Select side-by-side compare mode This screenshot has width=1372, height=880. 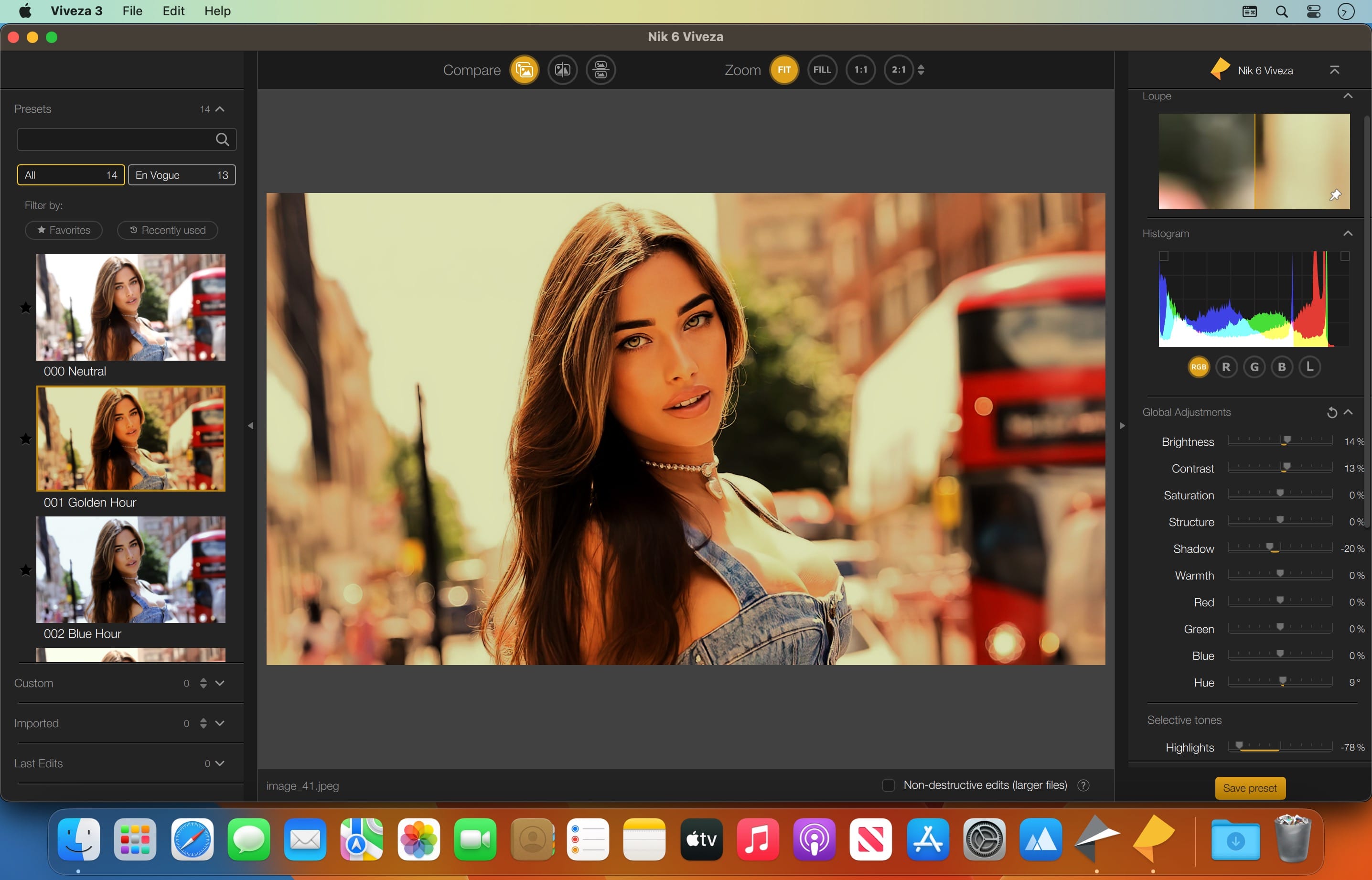pyautogui.click(x=600, y=70)
